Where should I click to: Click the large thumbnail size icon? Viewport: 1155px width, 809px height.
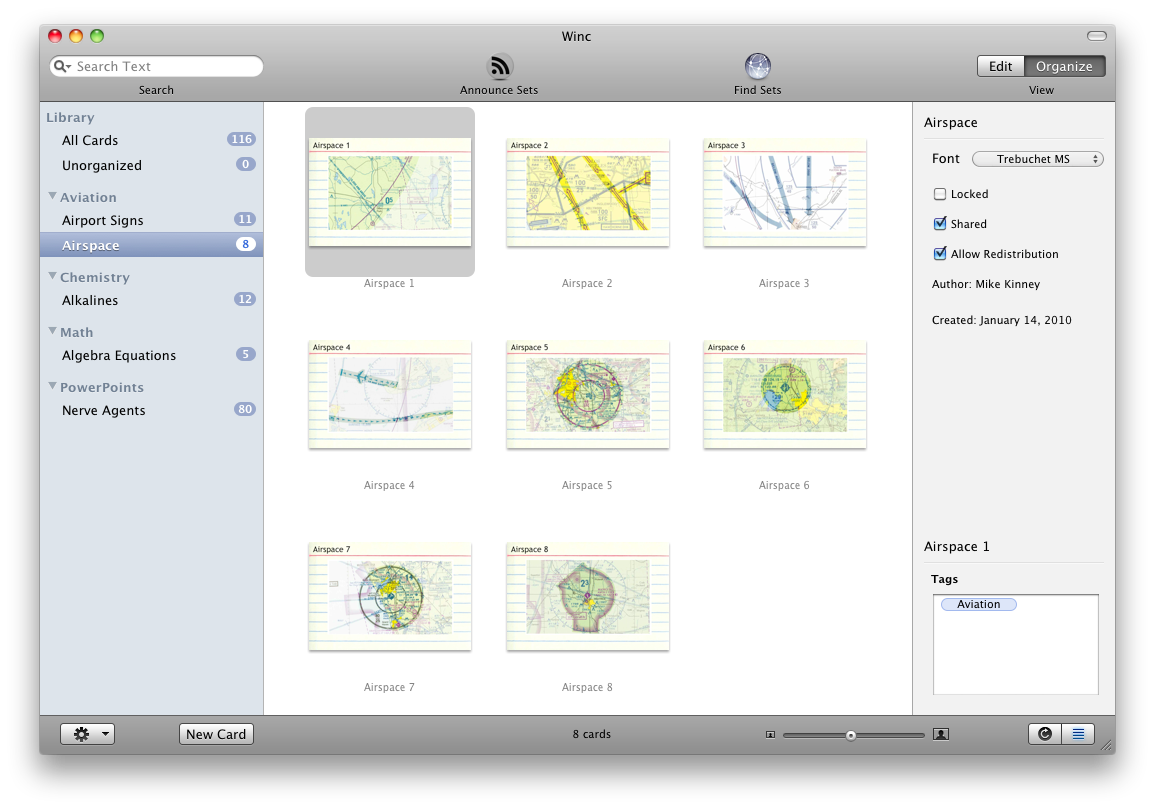click(941, 734)
